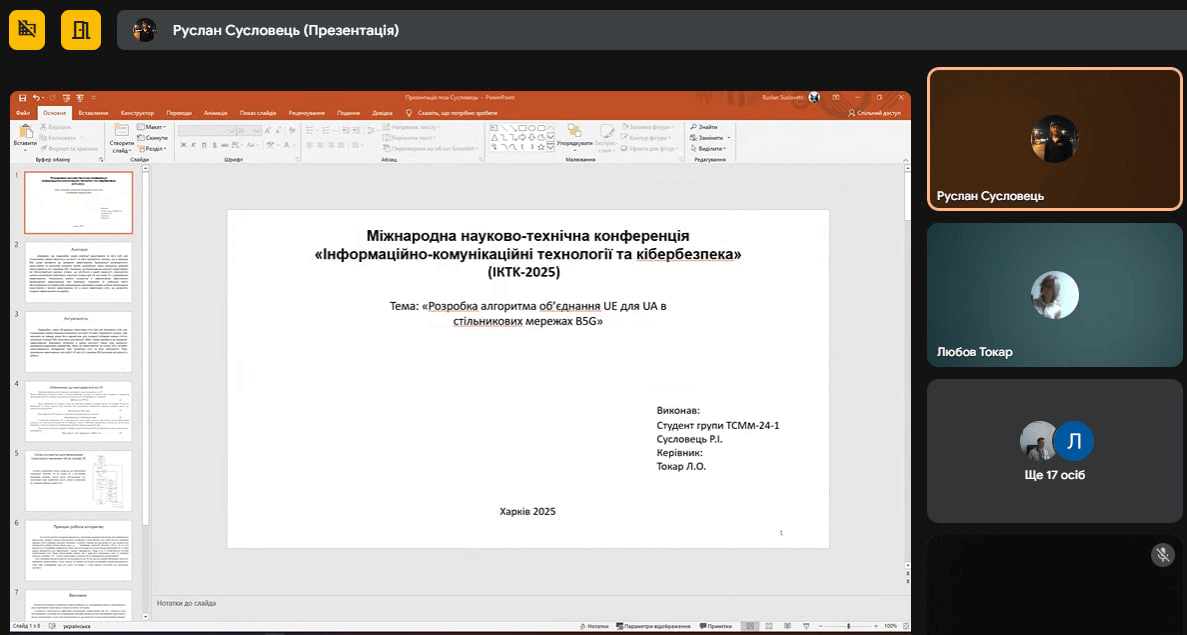1187x635 pixels.
Task: Open the Виділити (Select) dropdown
Action: (x=712, y=148)
